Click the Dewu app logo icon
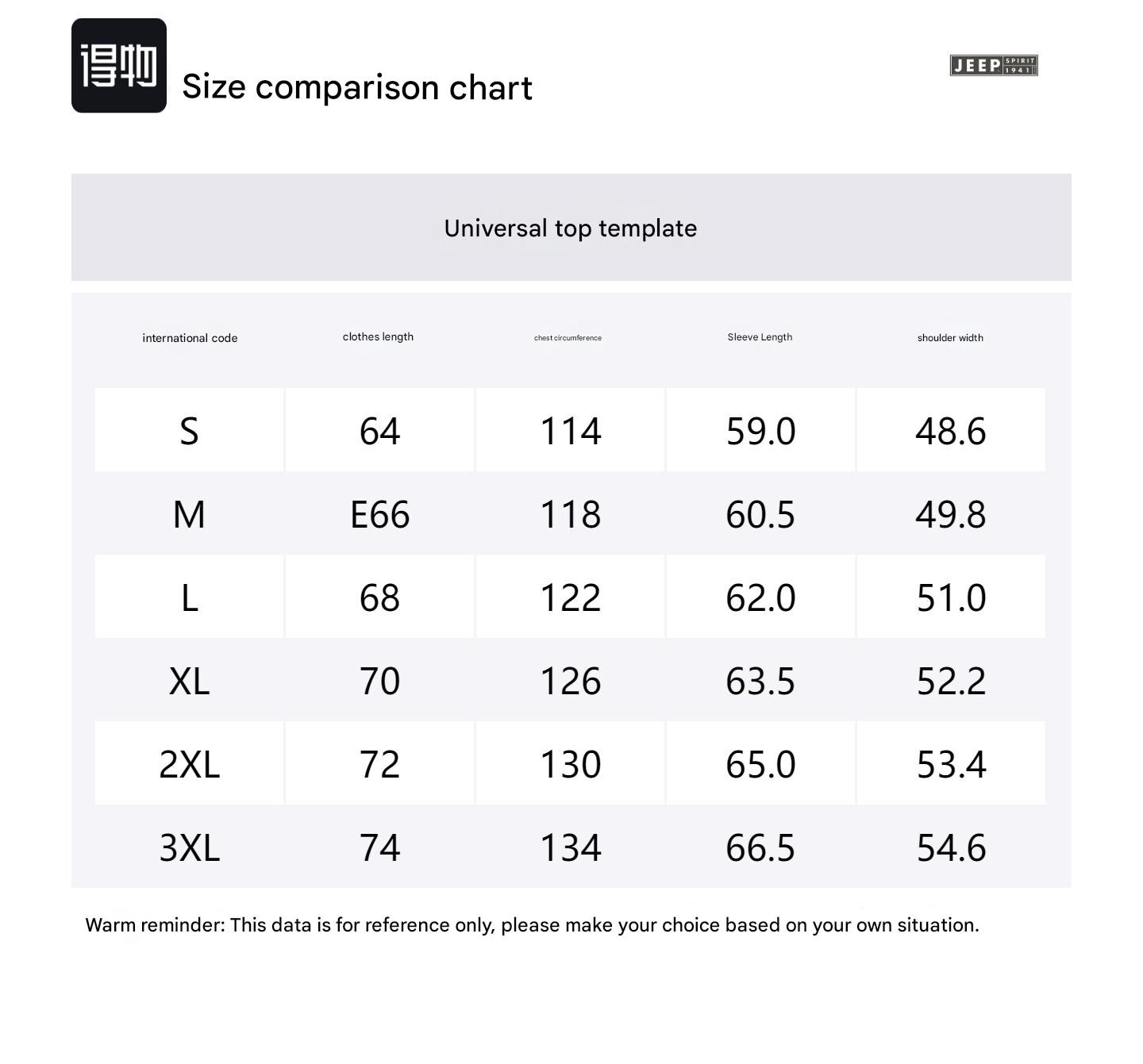This screenshot has width=1143, height=1064. point(119,66)
